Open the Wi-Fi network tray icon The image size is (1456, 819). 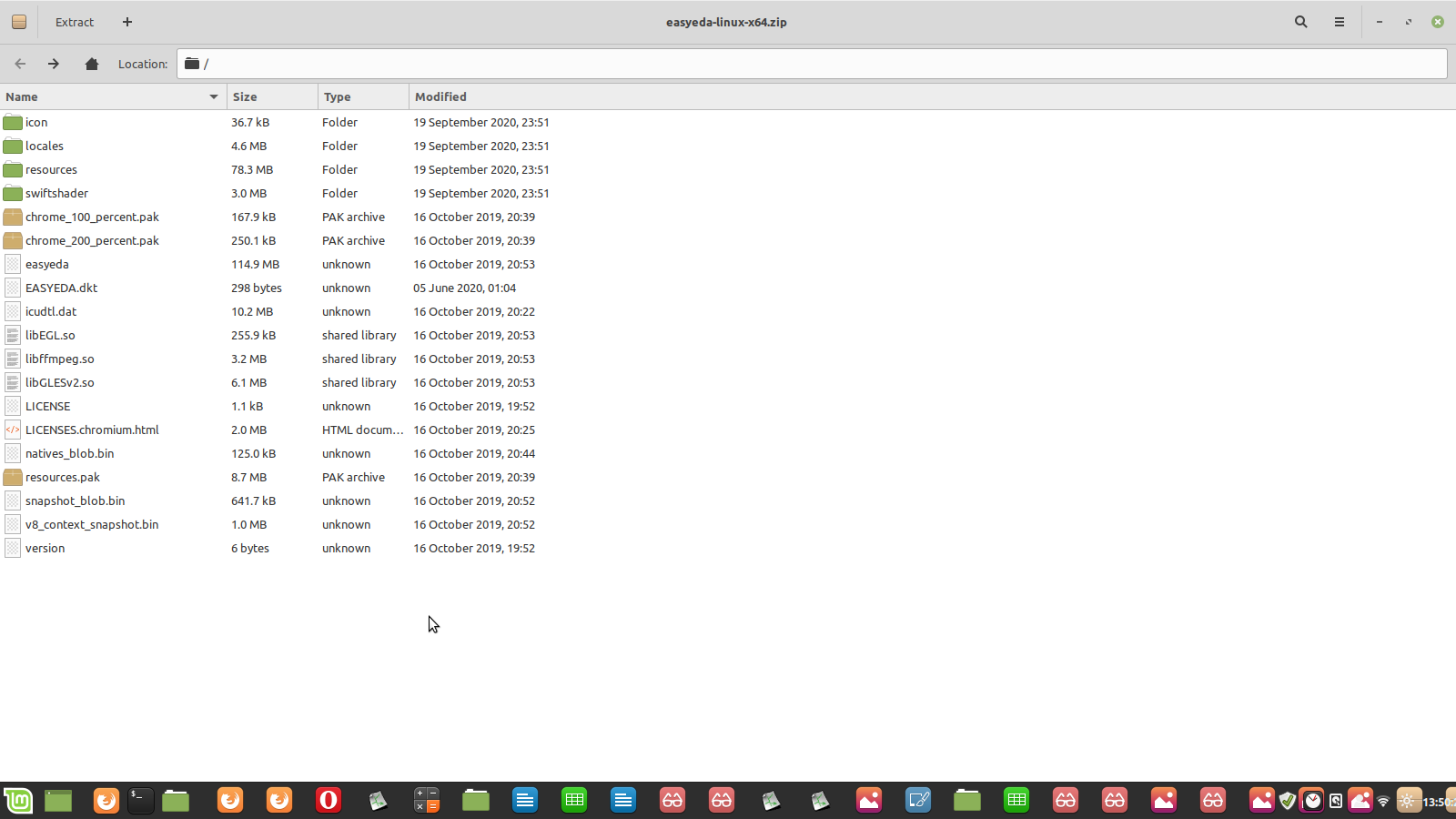pyautogui.click(x=1383, y=801)
